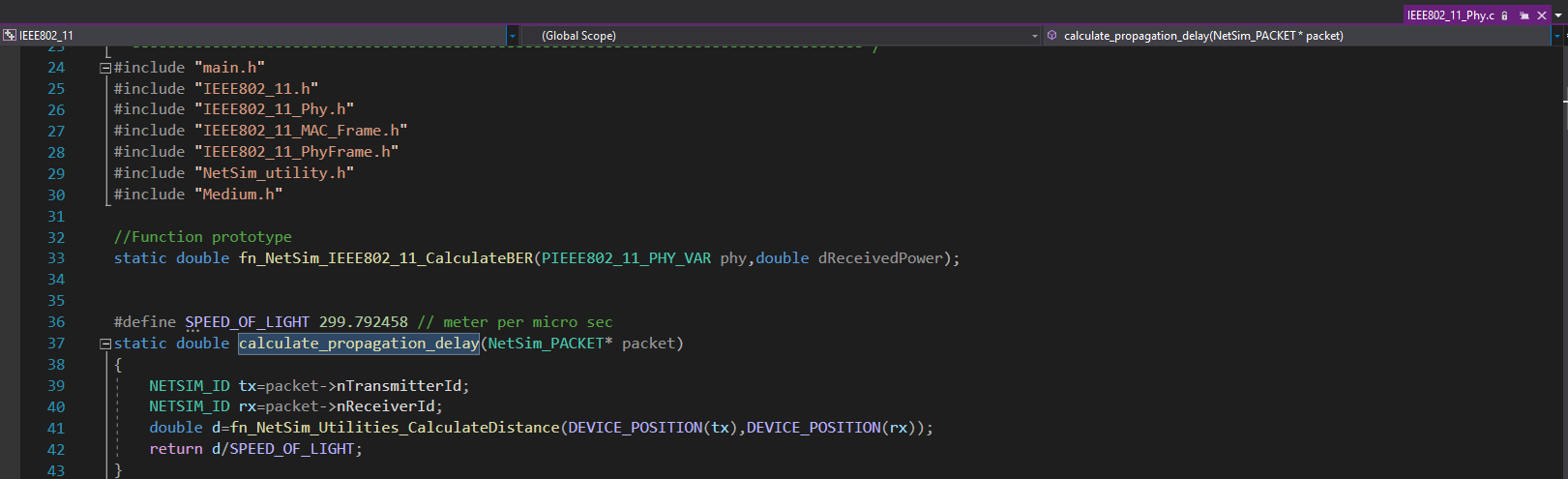This screenshot has width=1568, height=479.
Task: Click the value 299.792458
Action: click(364, 322)
